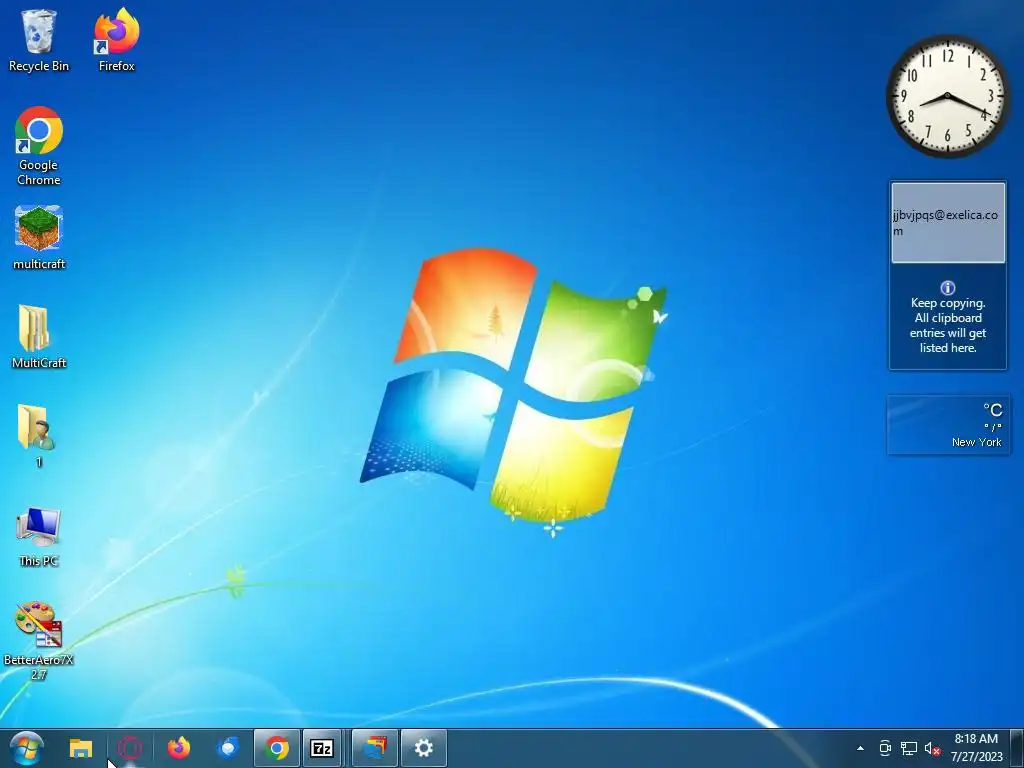Open the muted volume tray icon
Screen dimensions: 1024x768
[933, 748]
